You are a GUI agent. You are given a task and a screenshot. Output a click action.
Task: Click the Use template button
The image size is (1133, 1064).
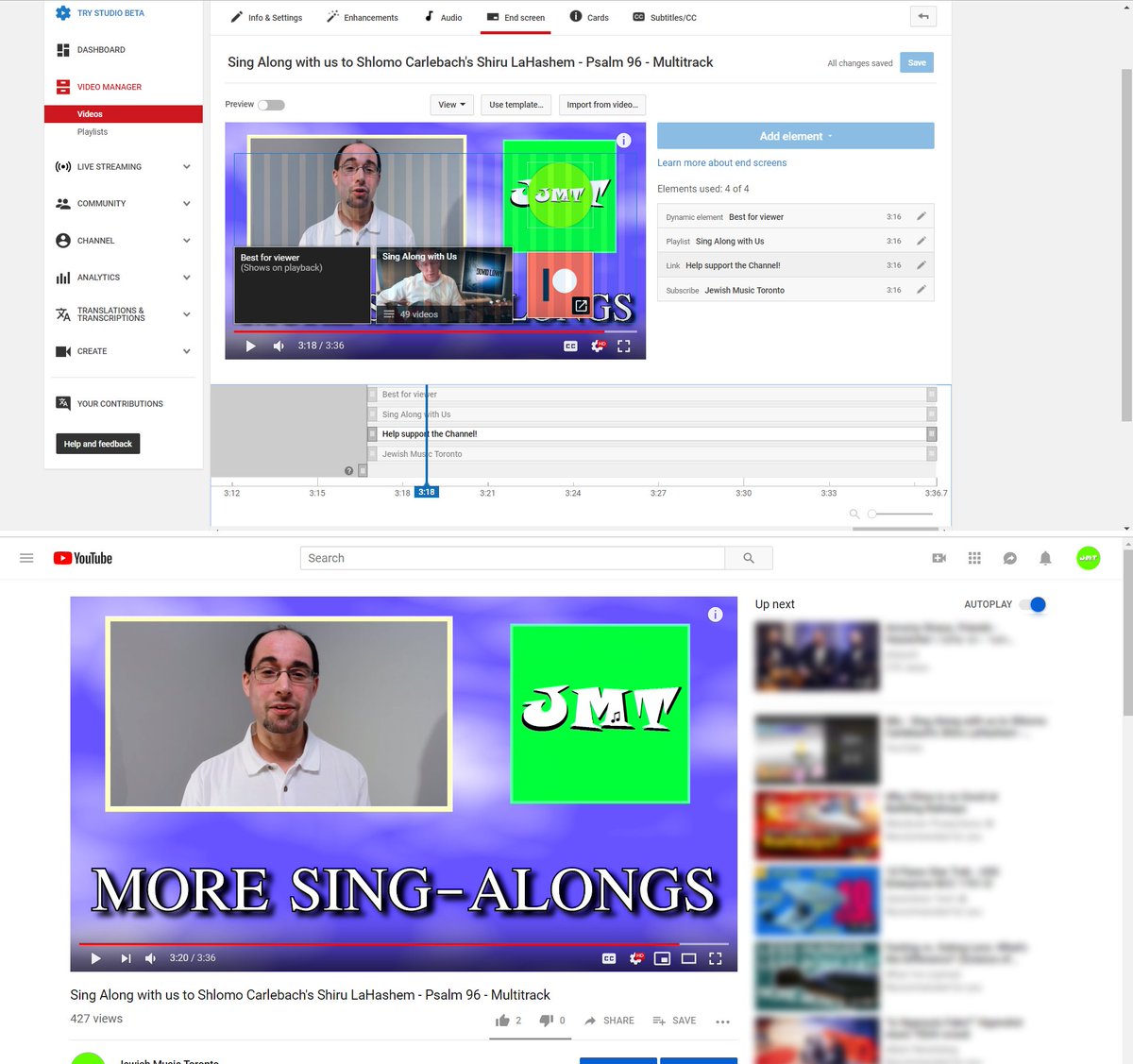[x=516, y=105]
